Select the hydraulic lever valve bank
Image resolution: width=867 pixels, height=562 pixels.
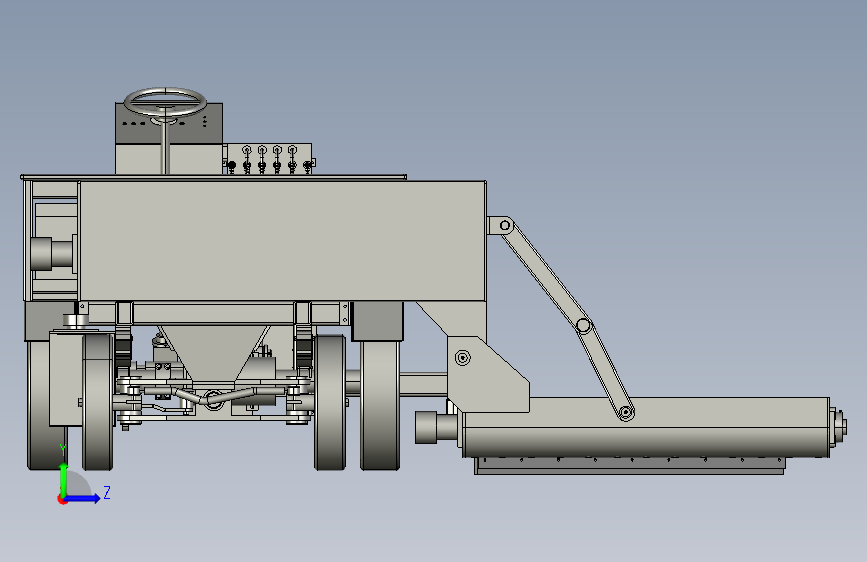[x=270, y=159]
